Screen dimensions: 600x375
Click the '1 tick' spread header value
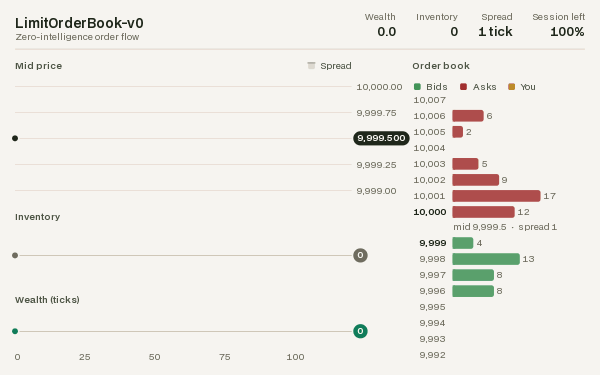(495, 32)
